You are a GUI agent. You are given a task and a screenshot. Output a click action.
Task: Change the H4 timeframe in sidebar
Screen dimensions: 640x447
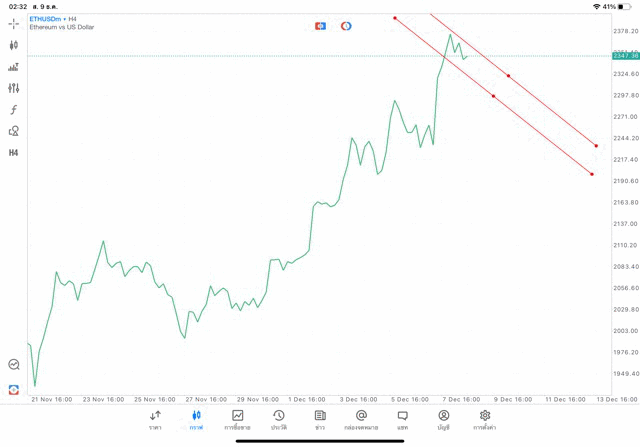coord(14,153)
